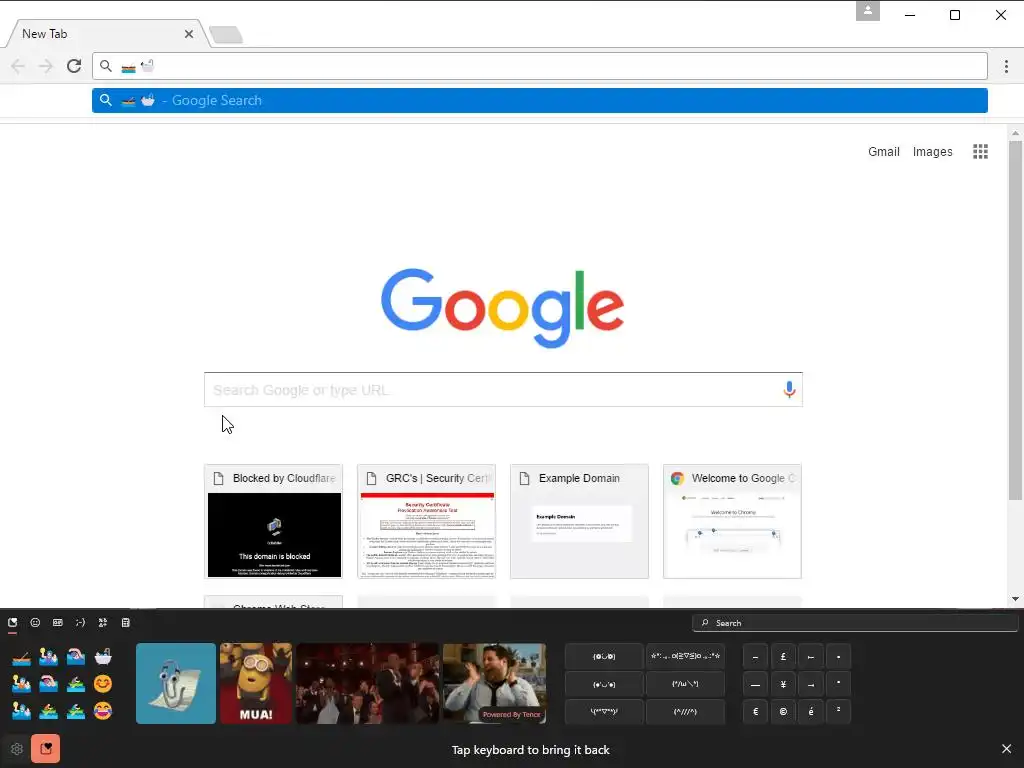Insert the canoe emoji

21,656
